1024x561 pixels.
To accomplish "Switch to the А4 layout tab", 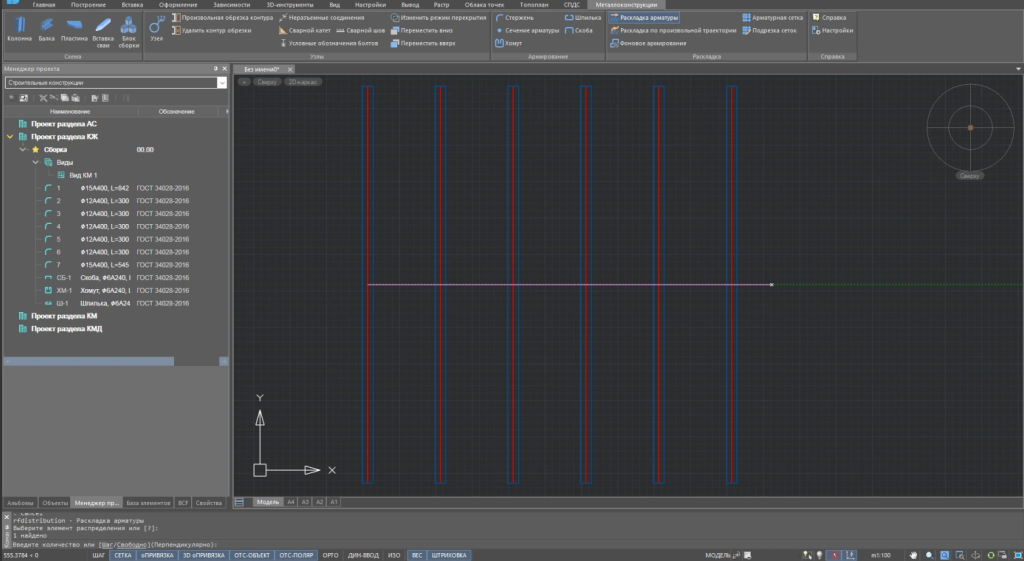I will click(290, 501).
